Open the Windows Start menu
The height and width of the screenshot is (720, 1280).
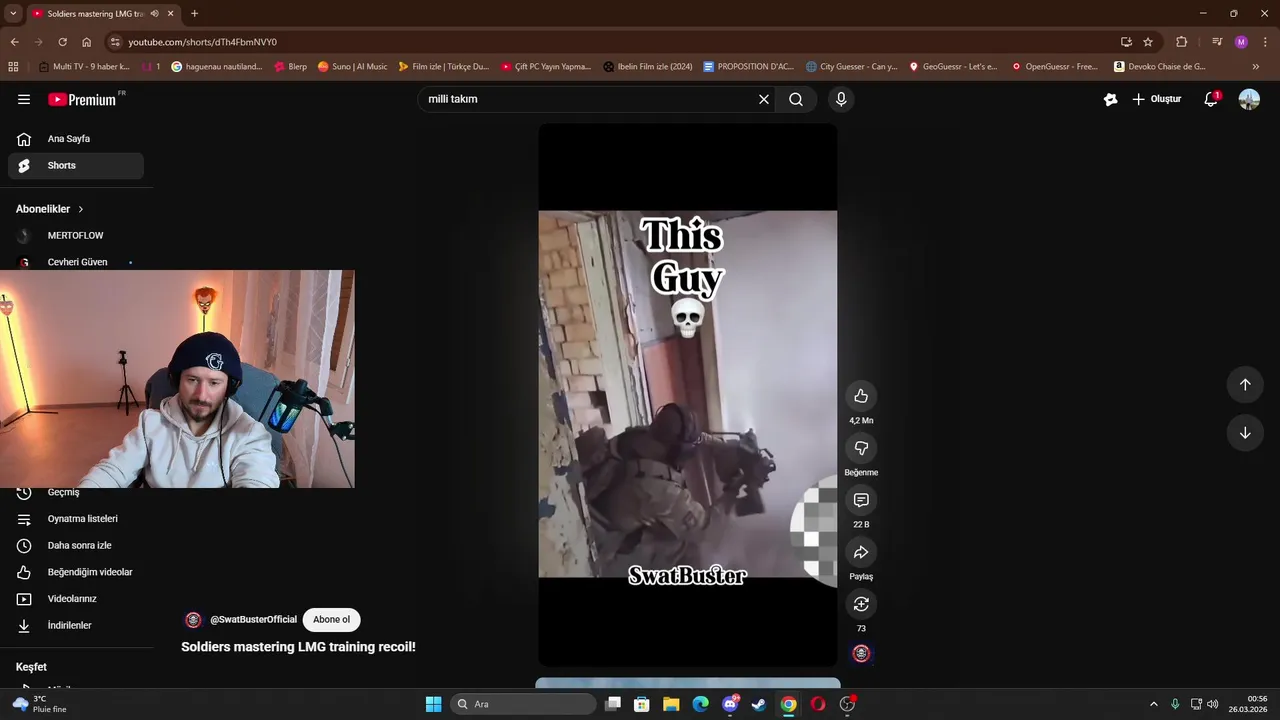[433, 704]
